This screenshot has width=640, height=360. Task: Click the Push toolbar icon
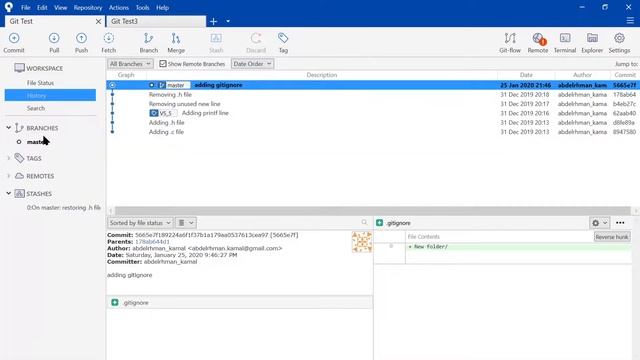coord(81,43)
